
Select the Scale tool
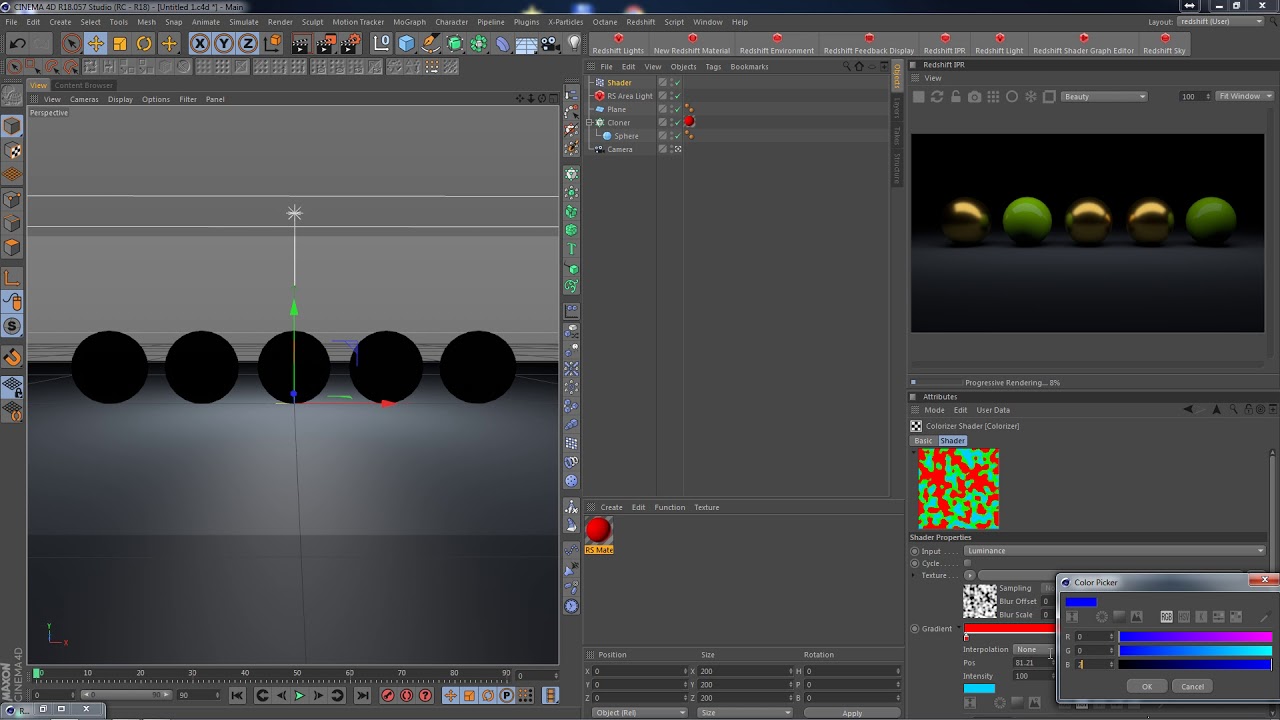120,43
